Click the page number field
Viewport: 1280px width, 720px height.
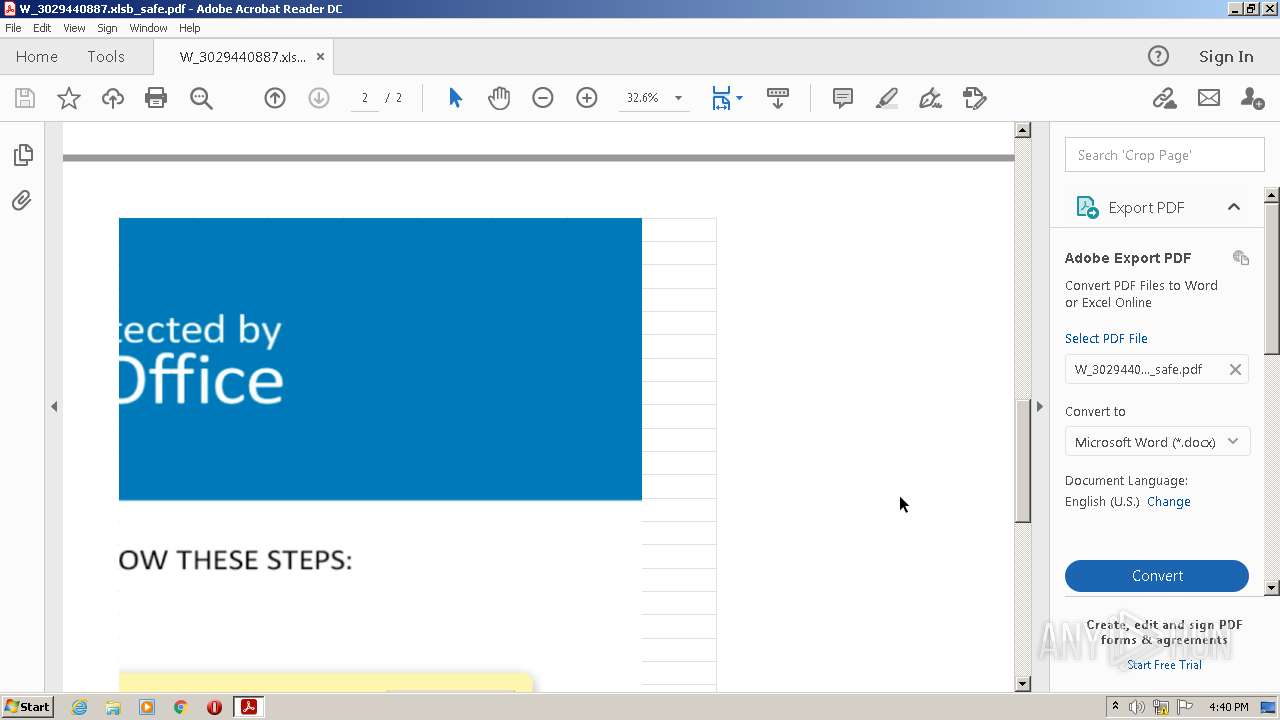[365, 98]
